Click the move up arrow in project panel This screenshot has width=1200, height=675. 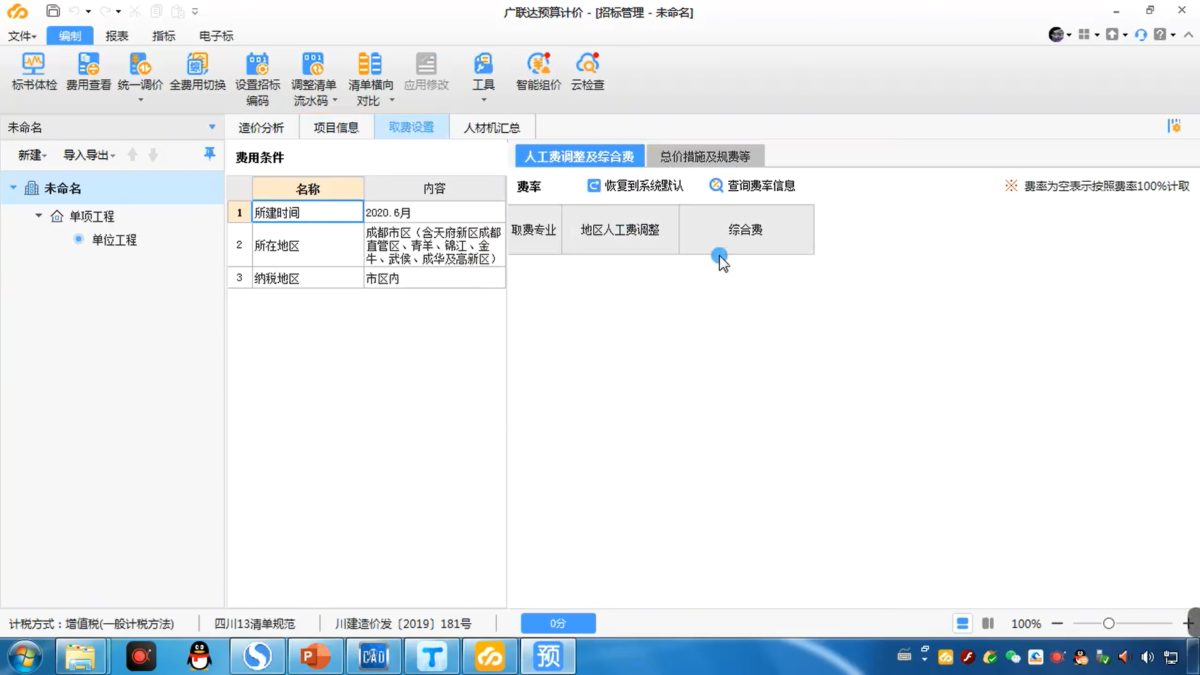pos(132,155)
